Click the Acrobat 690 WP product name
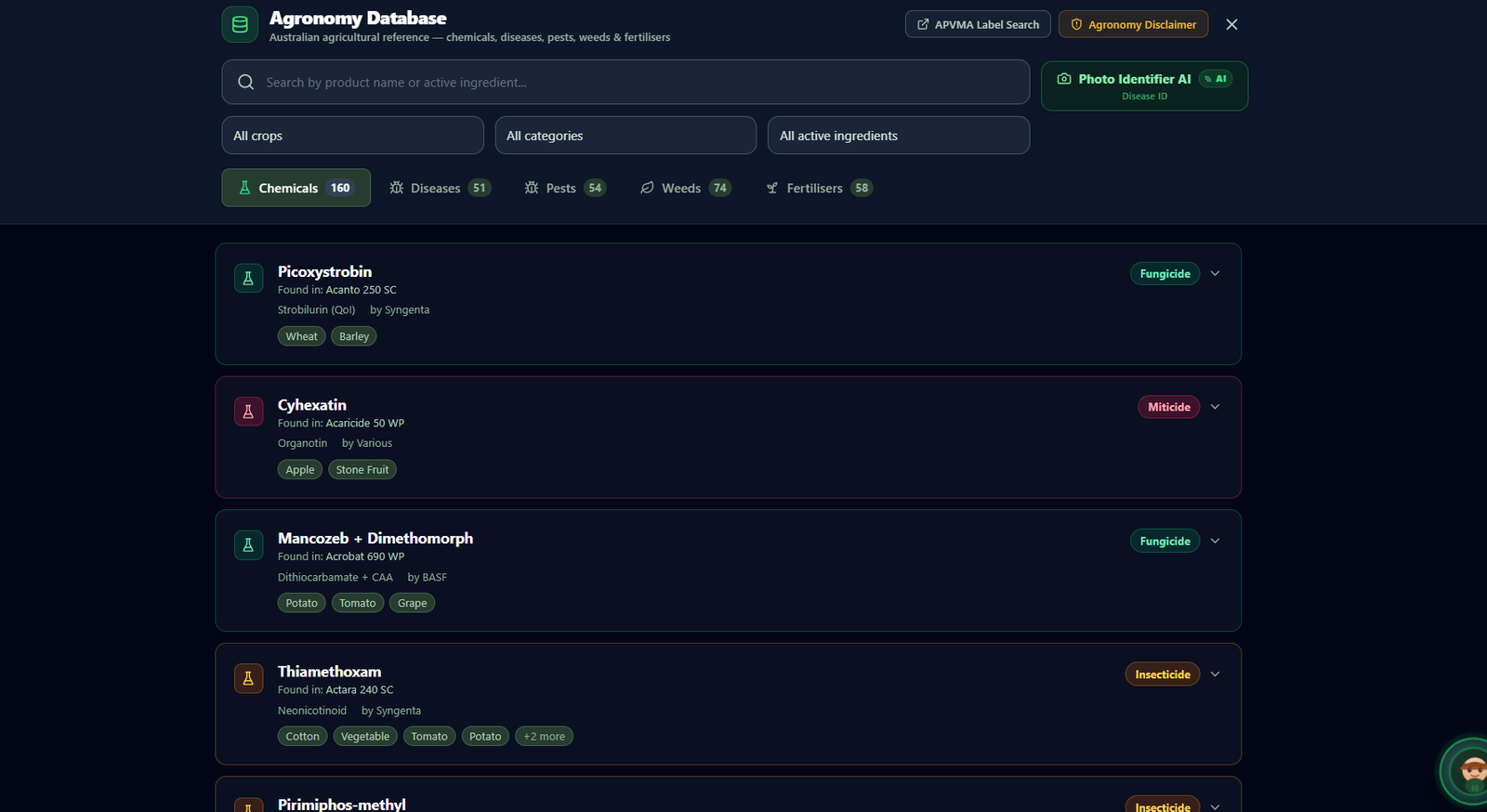 click(x=364, y=557)
